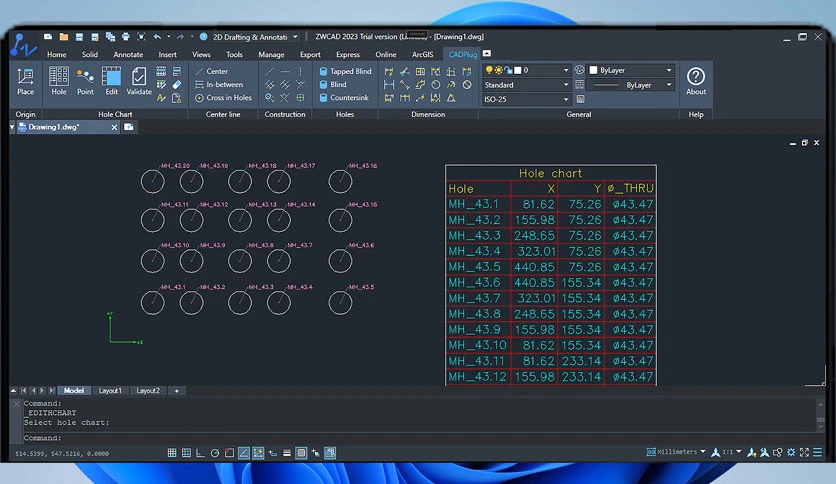Click the Print icon in quick access toolbar

126,37
